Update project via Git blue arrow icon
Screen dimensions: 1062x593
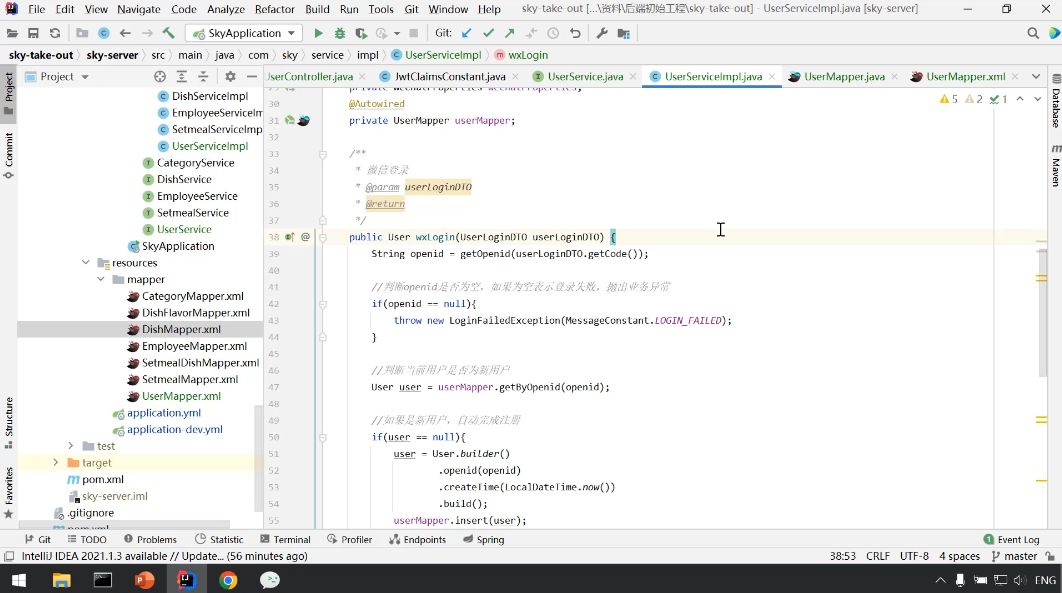[x=467, y=33]
